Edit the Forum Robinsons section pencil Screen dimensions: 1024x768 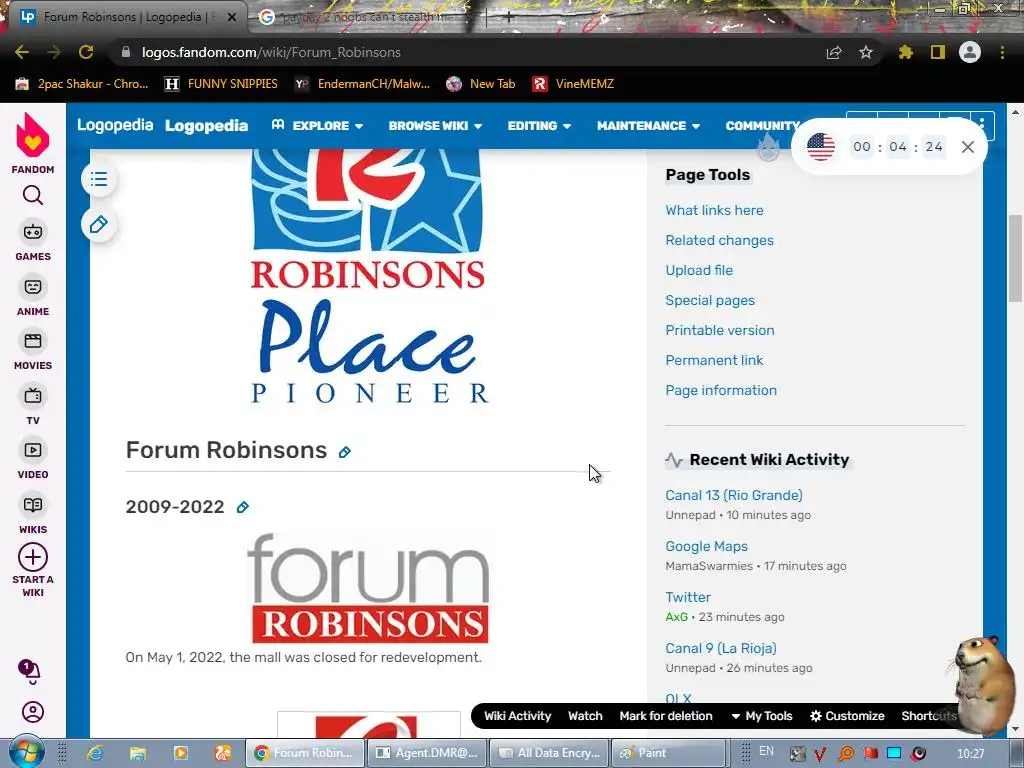point(345,452)
